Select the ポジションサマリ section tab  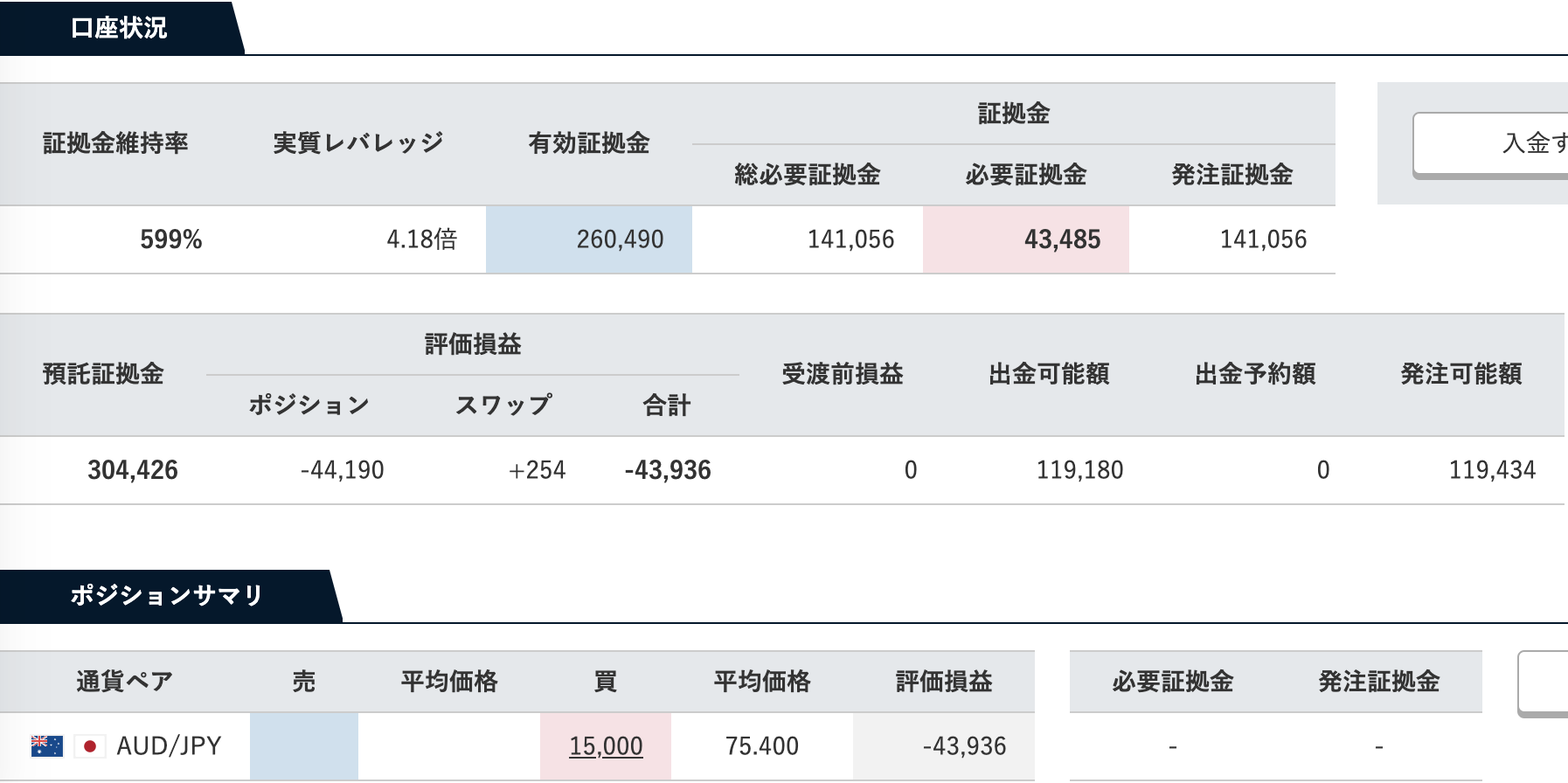point(166,596)
